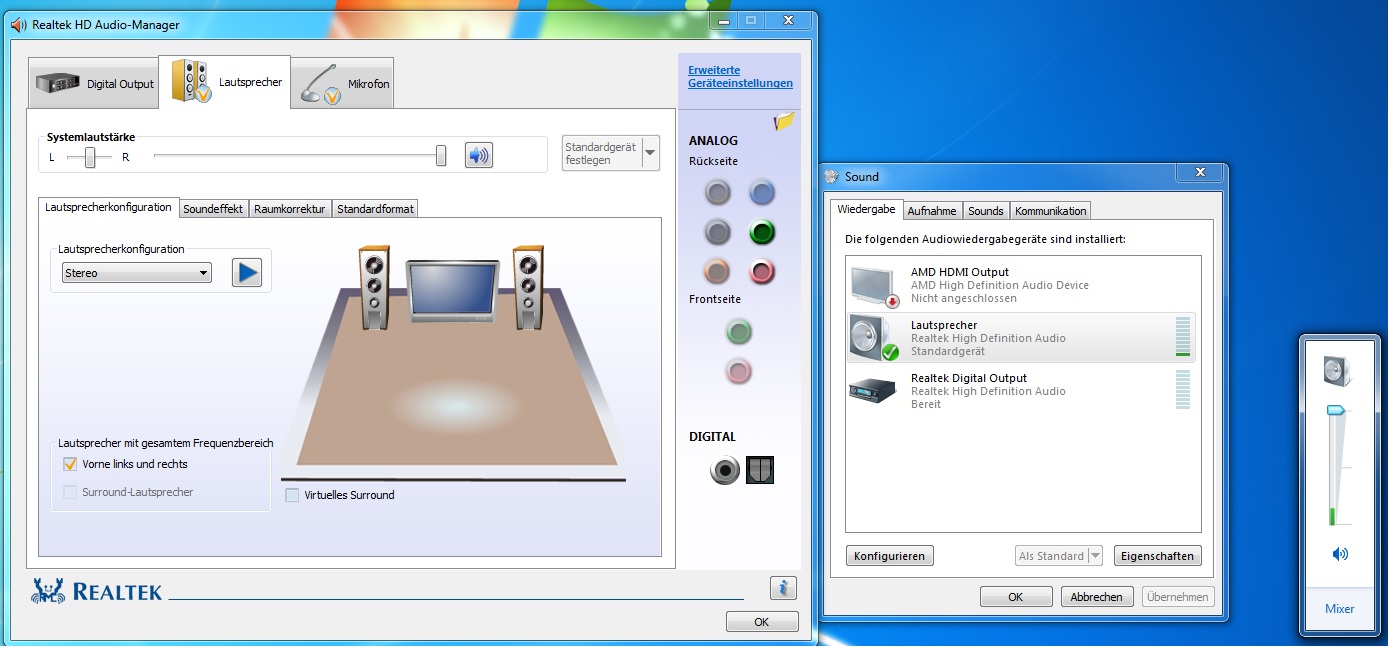Viewport: 1388px width, 648px height.
Task: Open the Raumkorrektur tab
Action: coord(290,209)
